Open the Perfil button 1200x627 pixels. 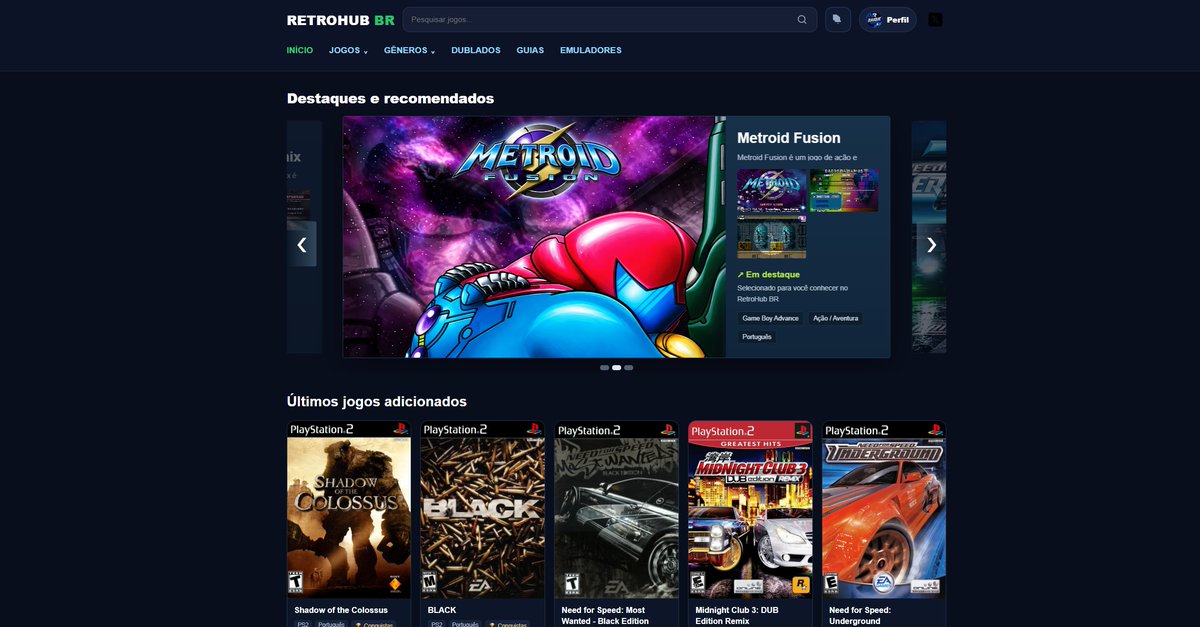click(x=888, y=20)
